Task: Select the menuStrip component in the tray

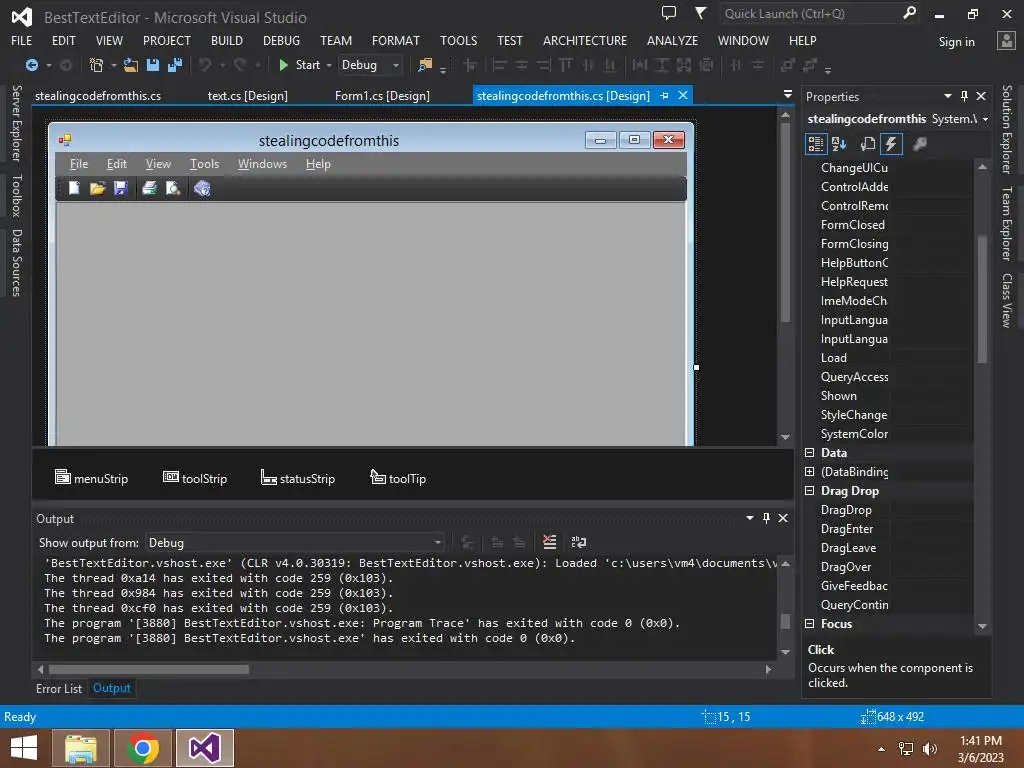Action: [x=91, y=478]
